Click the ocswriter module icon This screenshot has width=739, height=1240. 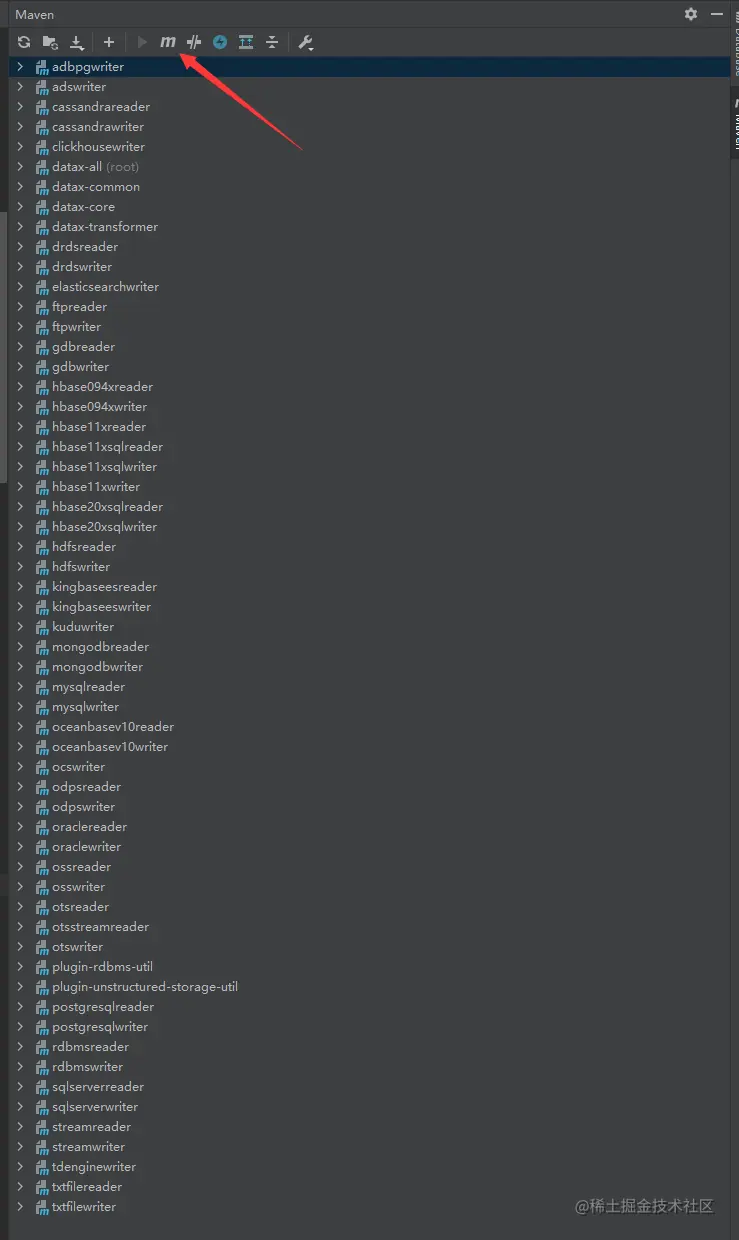[42, 767]
